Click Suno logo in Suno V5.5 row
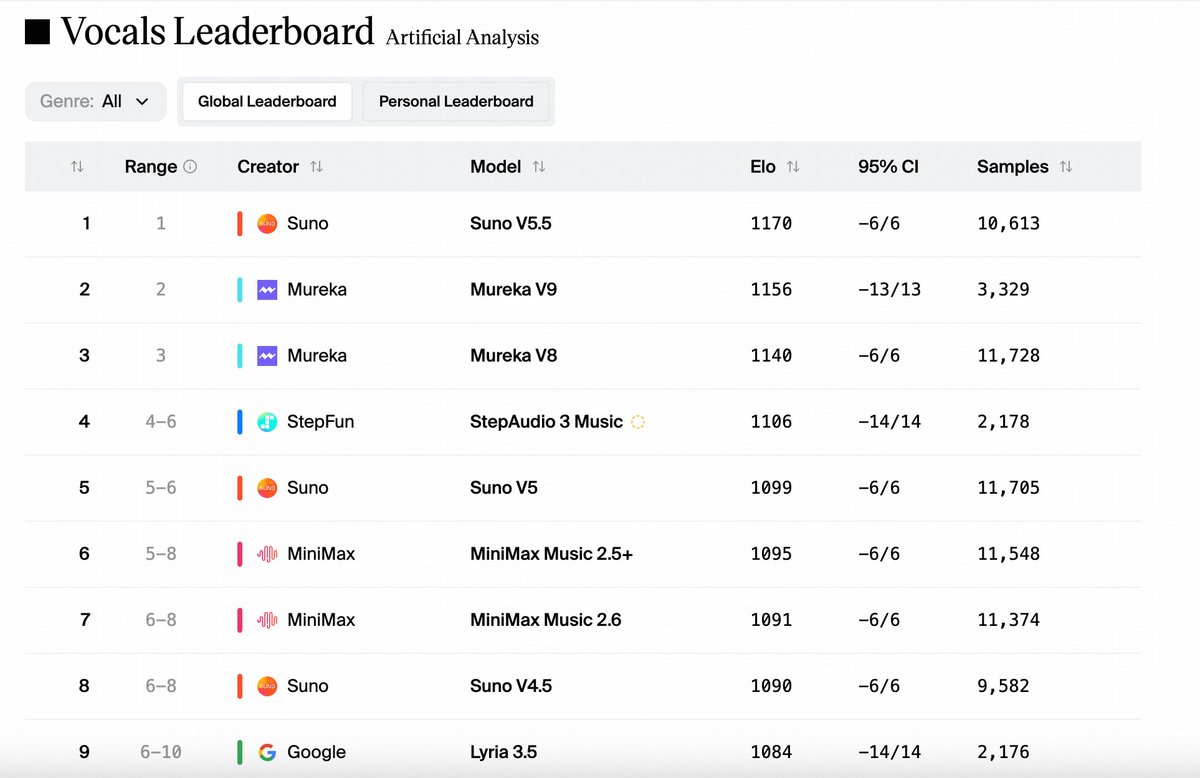This screenshot has height=778, width=1200. click(267, 223)
